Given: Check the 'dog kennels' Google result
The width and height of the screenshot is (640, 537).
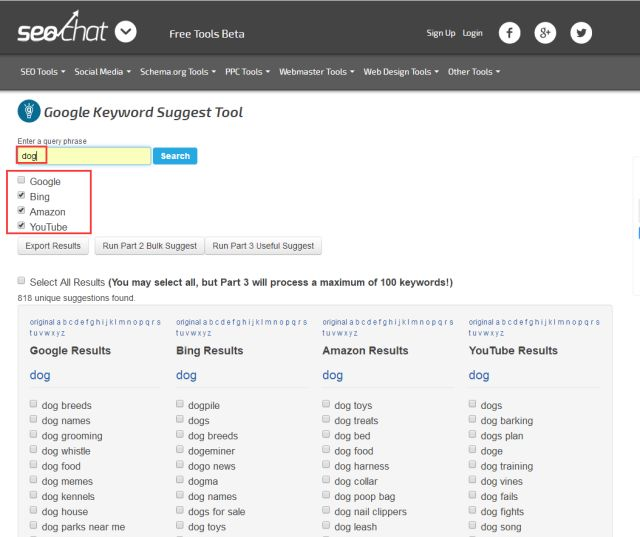Looking at the screenshot, I should [x=33, y=495].
